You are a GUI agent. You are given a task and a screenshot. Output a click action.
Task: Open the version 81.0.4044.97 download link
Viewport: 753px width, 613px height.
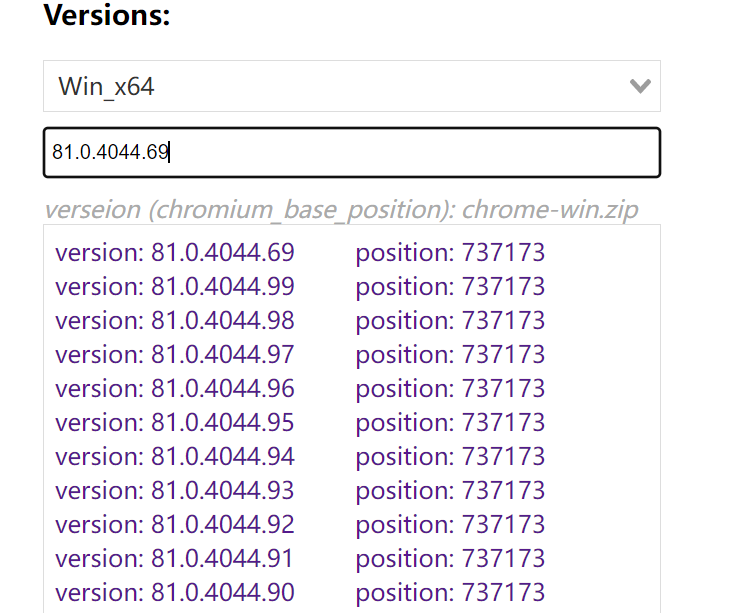click(175, 354)
